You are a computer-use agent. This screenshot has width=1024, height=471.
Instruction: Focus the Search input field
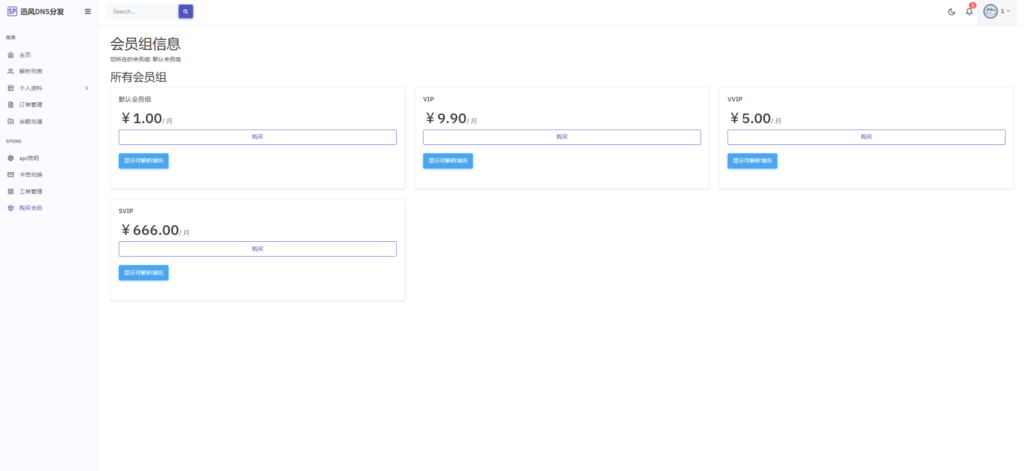click(x=142, y=12)
